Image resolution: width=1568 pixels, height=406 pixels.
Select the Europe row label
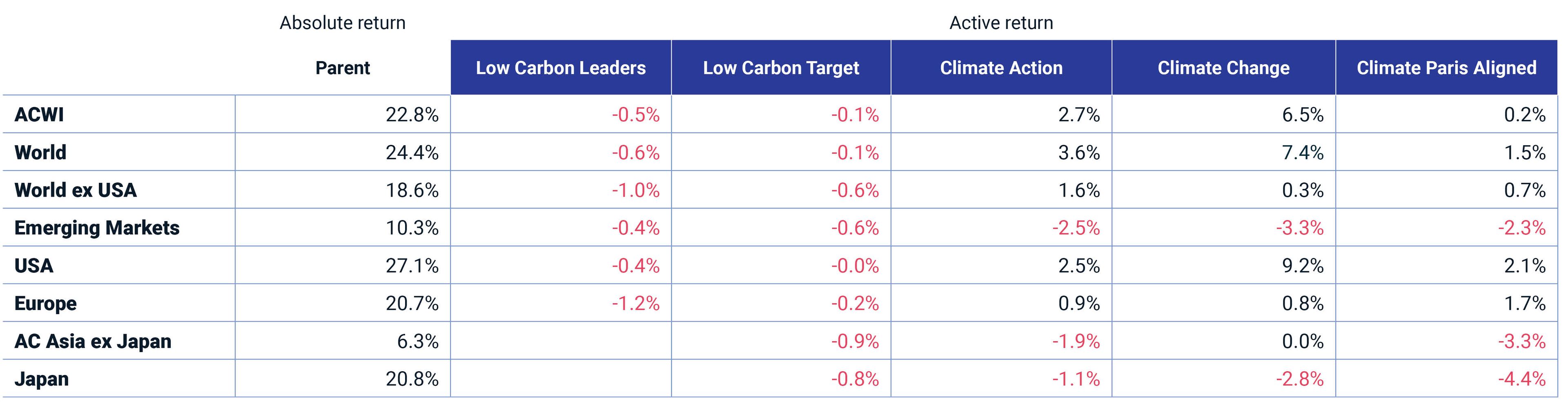coord(46,303)
